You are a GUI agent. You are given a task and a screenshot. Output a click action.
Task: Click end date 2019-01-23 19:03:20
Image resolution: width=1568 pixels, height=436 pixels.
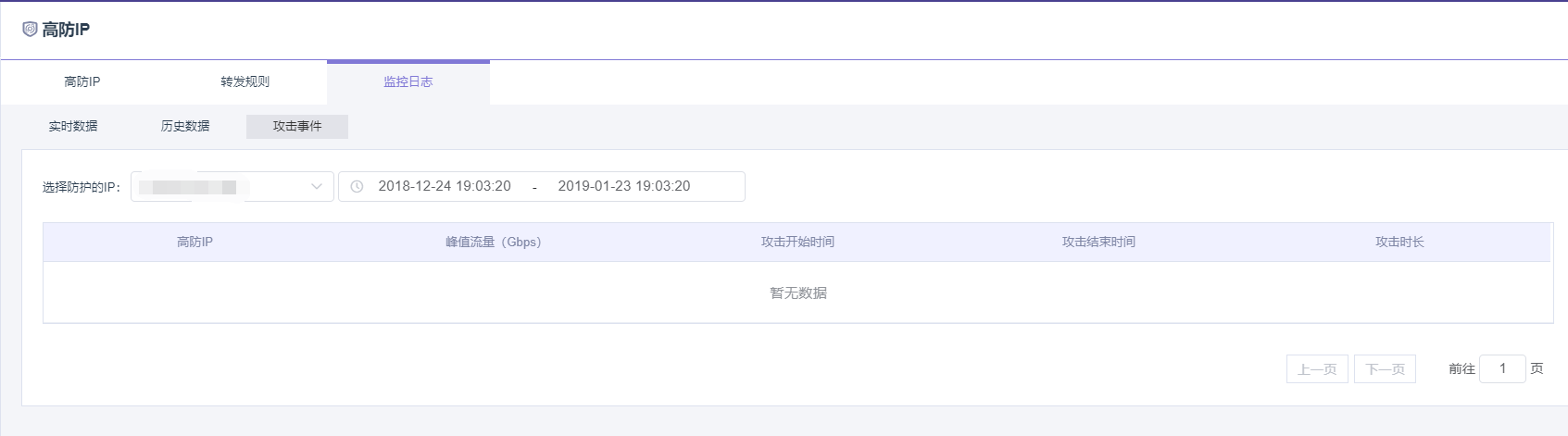[x=624, y=186]
